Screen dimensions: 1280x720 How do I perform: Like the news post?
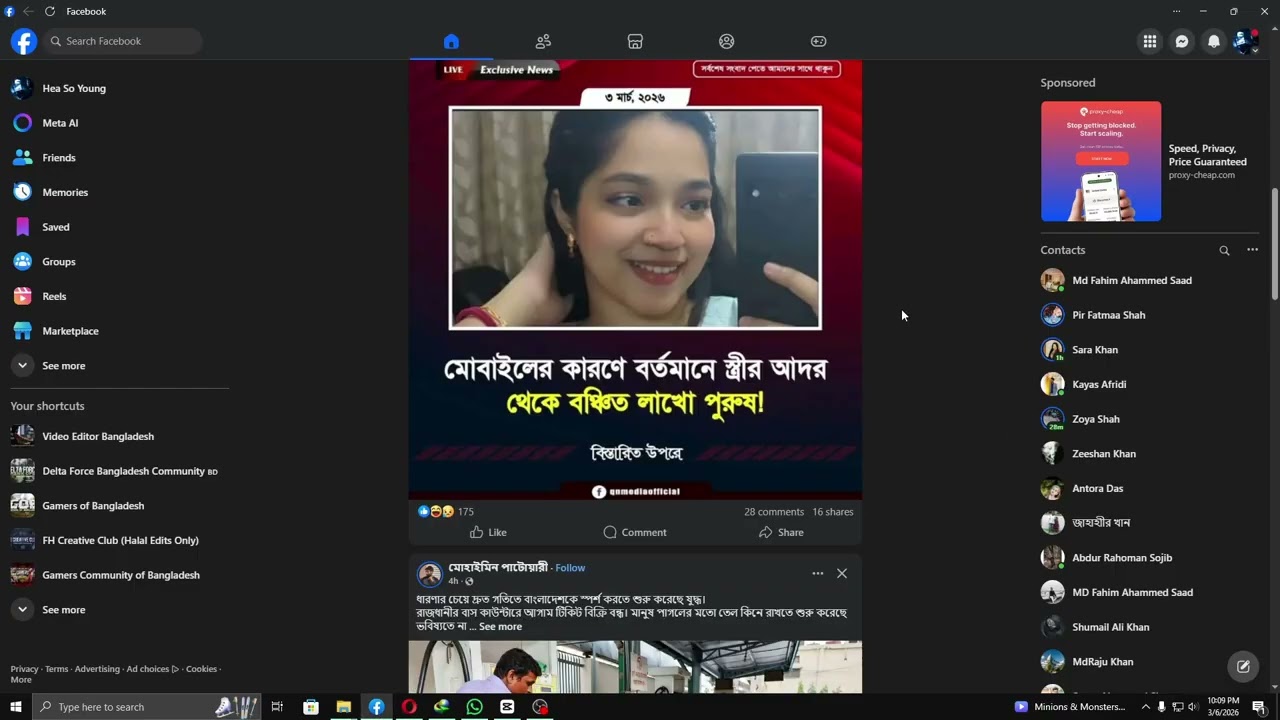point(488,532)
